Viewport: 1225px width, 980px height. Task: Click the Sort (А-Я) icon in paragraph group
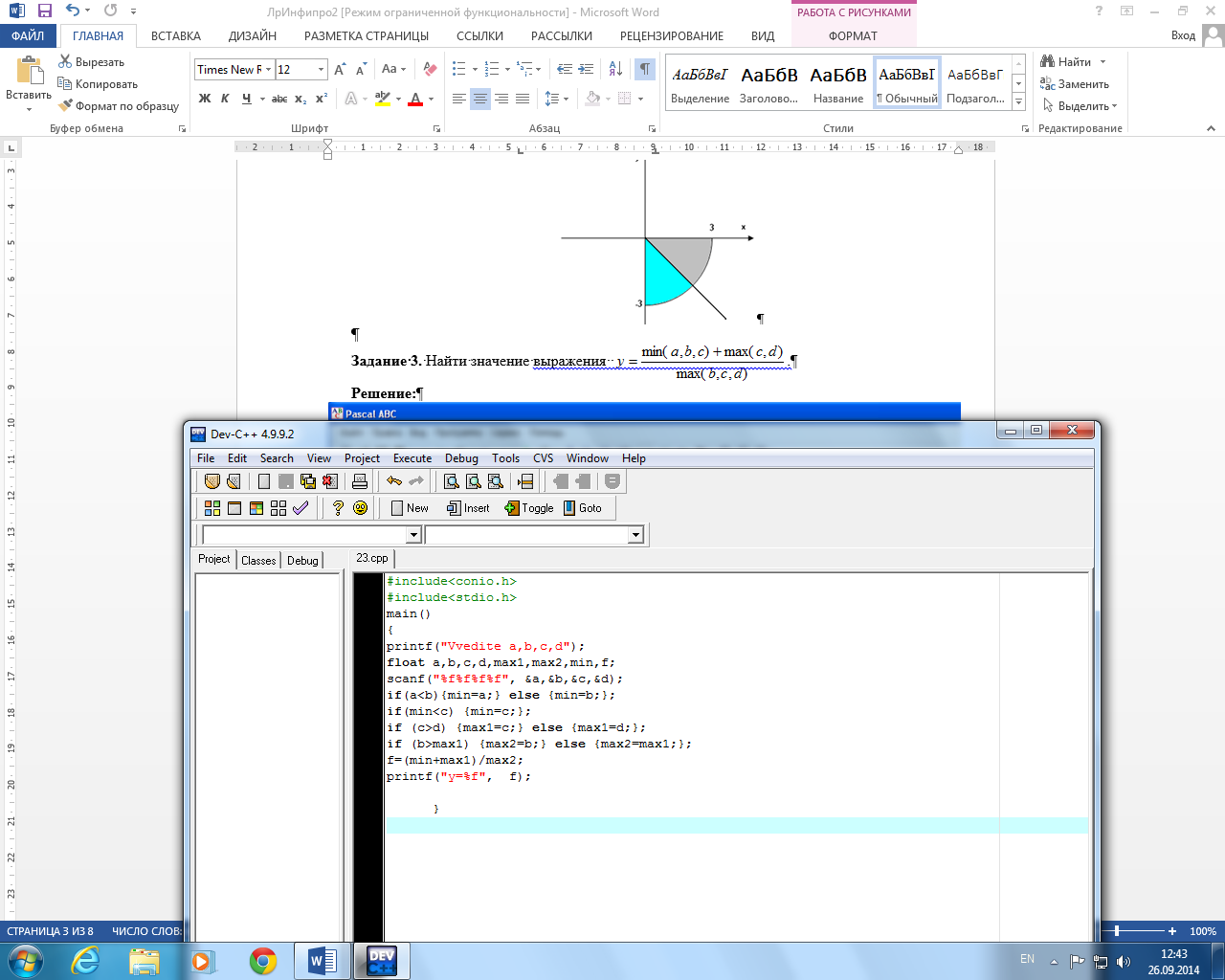tap(615, 70)
